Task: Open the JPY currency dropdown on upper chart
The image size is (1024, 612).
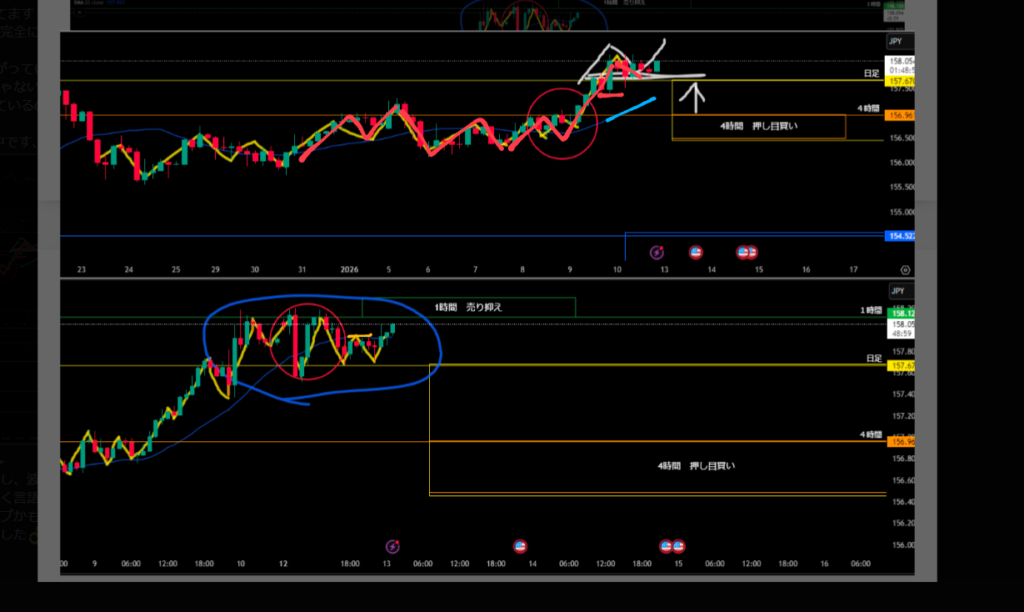Action: click(897, 42)
